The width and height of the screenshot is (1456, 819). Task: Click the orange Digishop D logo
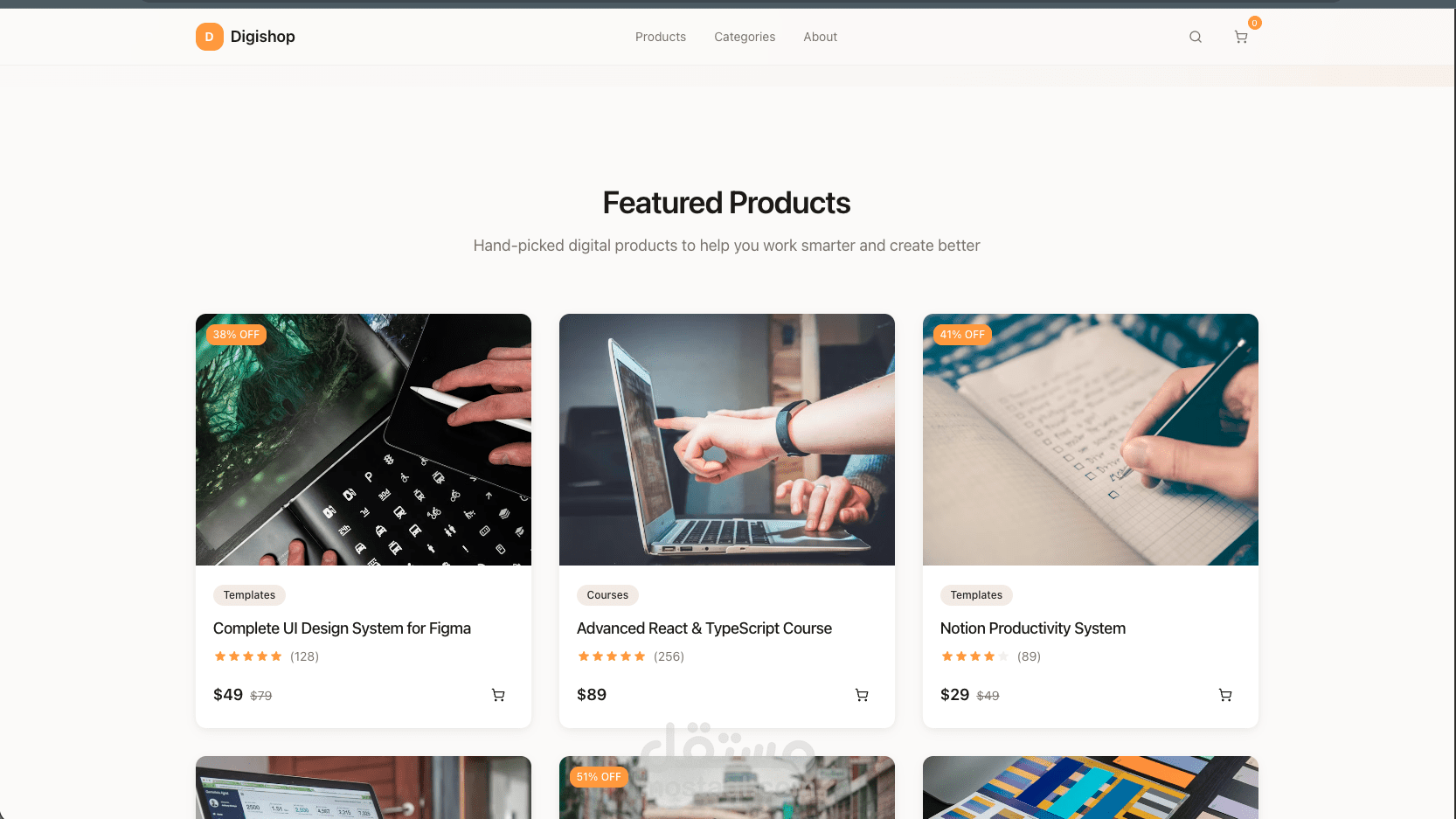click(210, 37)
